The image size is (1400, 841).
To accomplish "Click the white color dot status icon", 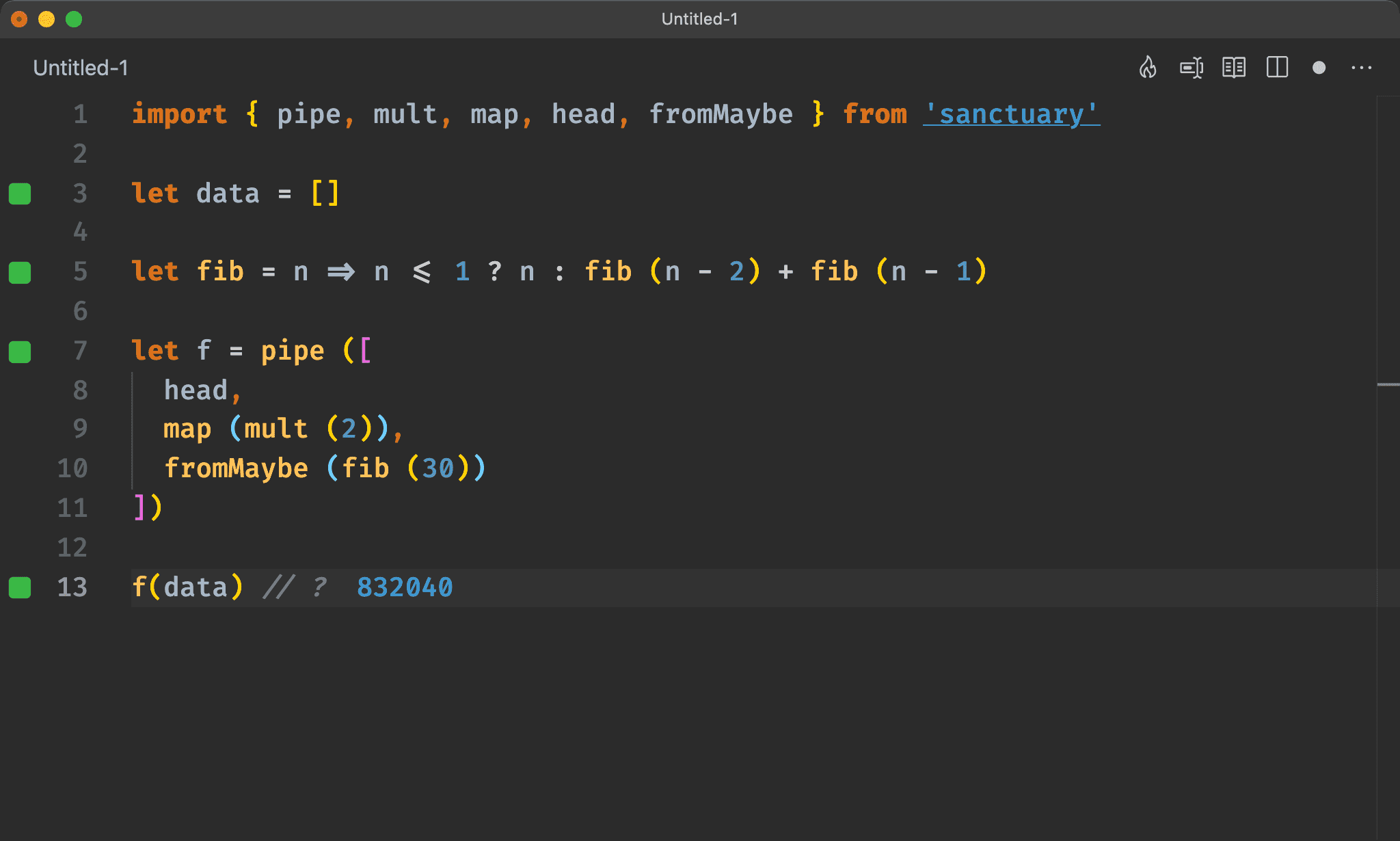I will tap(1320, 68).
